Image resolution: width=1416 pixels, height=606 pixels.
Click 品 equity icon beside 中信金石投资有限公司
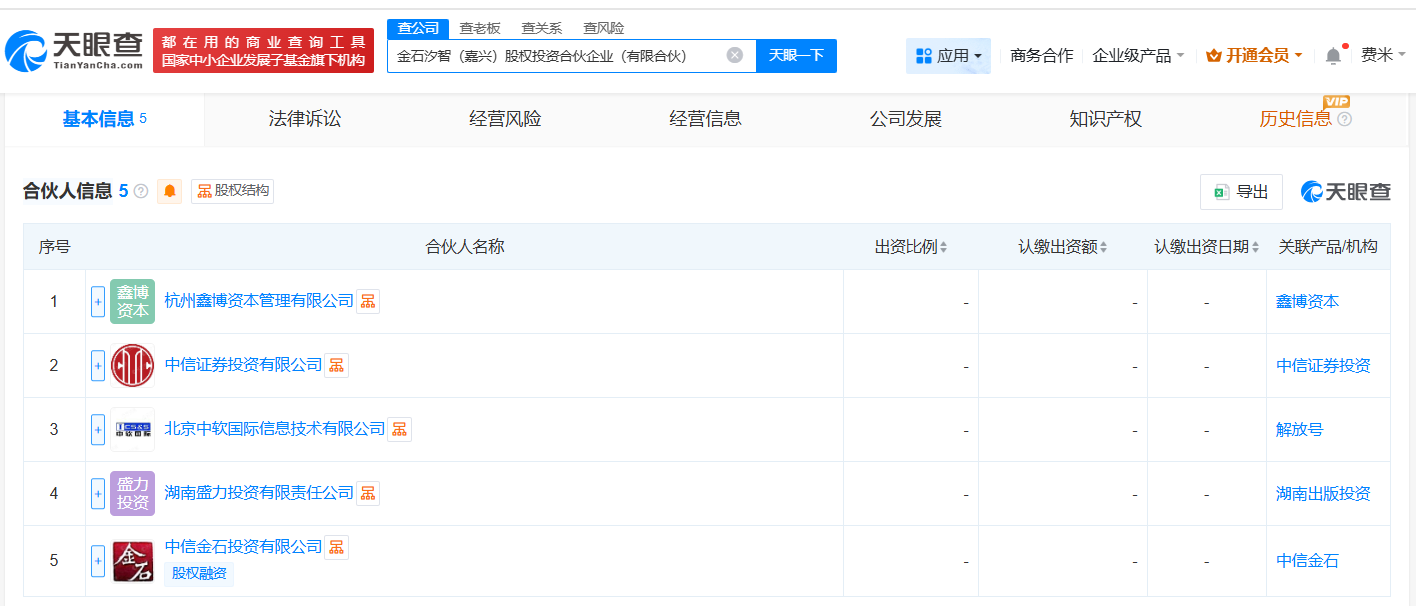(x=335, y=547)
